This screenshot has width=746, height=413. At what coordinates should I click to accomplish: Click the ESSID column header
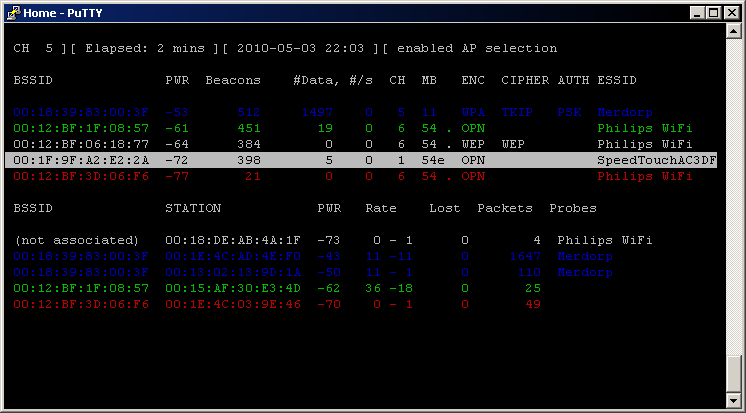(x=617, y=80)
